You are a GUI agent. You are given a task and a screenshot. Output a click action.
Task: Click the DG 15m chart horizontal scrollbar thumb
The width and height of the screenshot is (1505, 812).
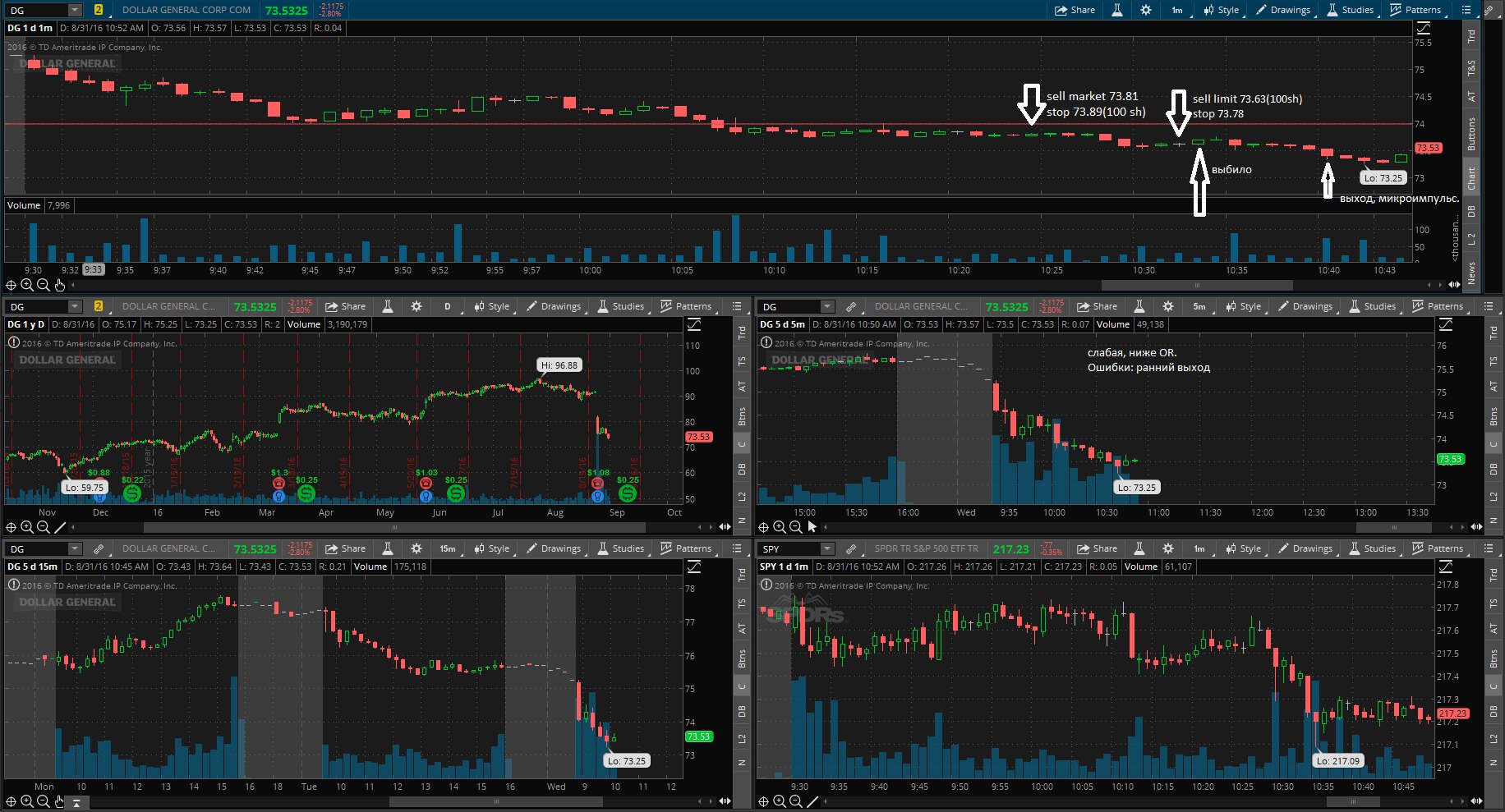496,802
